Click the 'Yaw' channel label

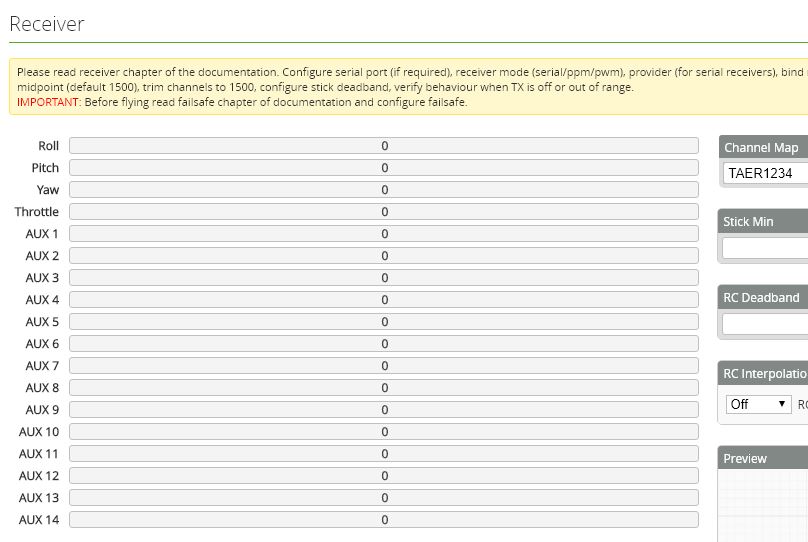[48, 190]
